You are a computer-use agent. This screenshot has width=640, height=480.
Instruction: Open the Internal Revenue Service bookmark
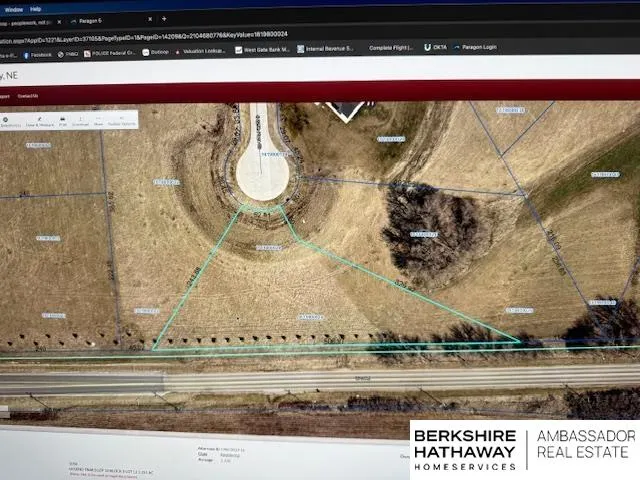(x=328, y=47)
